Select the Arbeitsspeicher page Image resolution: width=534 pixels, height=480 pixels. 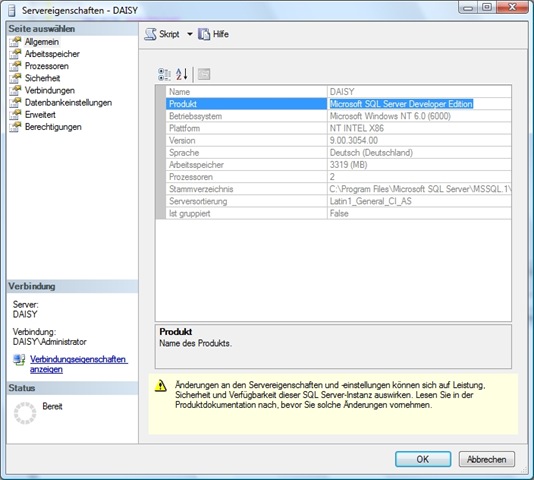coord(52,54)
